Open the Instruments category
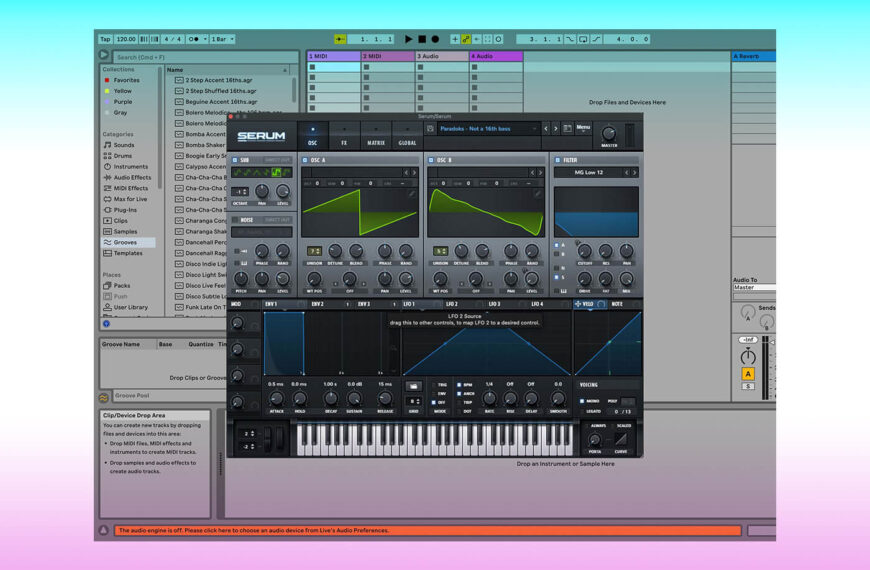Image resolution: width=870 pixels, height=570 pixels. pyautogui.click(x=130, y=167)
